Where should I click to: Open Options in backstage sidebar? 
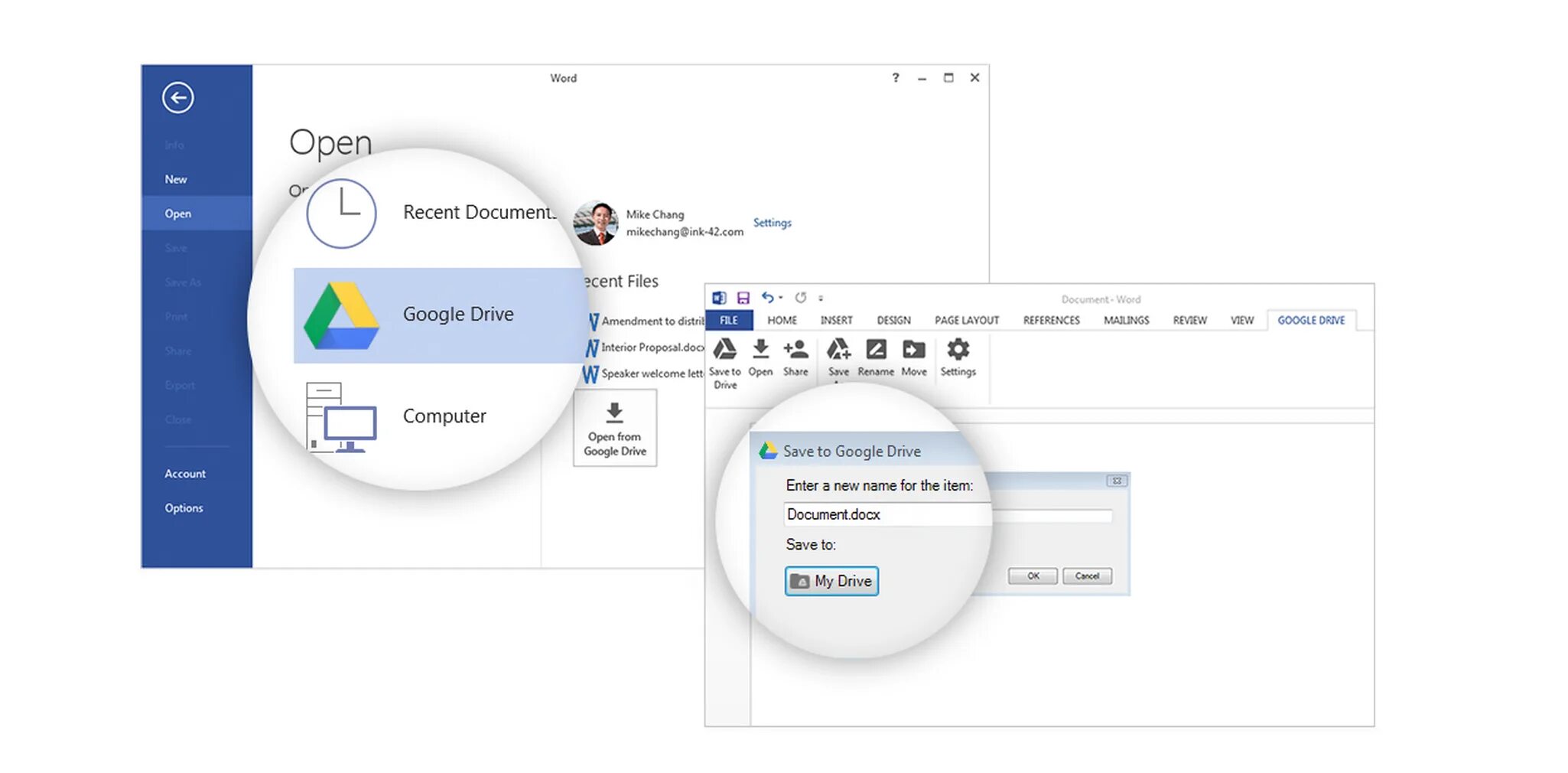[184, 508]
